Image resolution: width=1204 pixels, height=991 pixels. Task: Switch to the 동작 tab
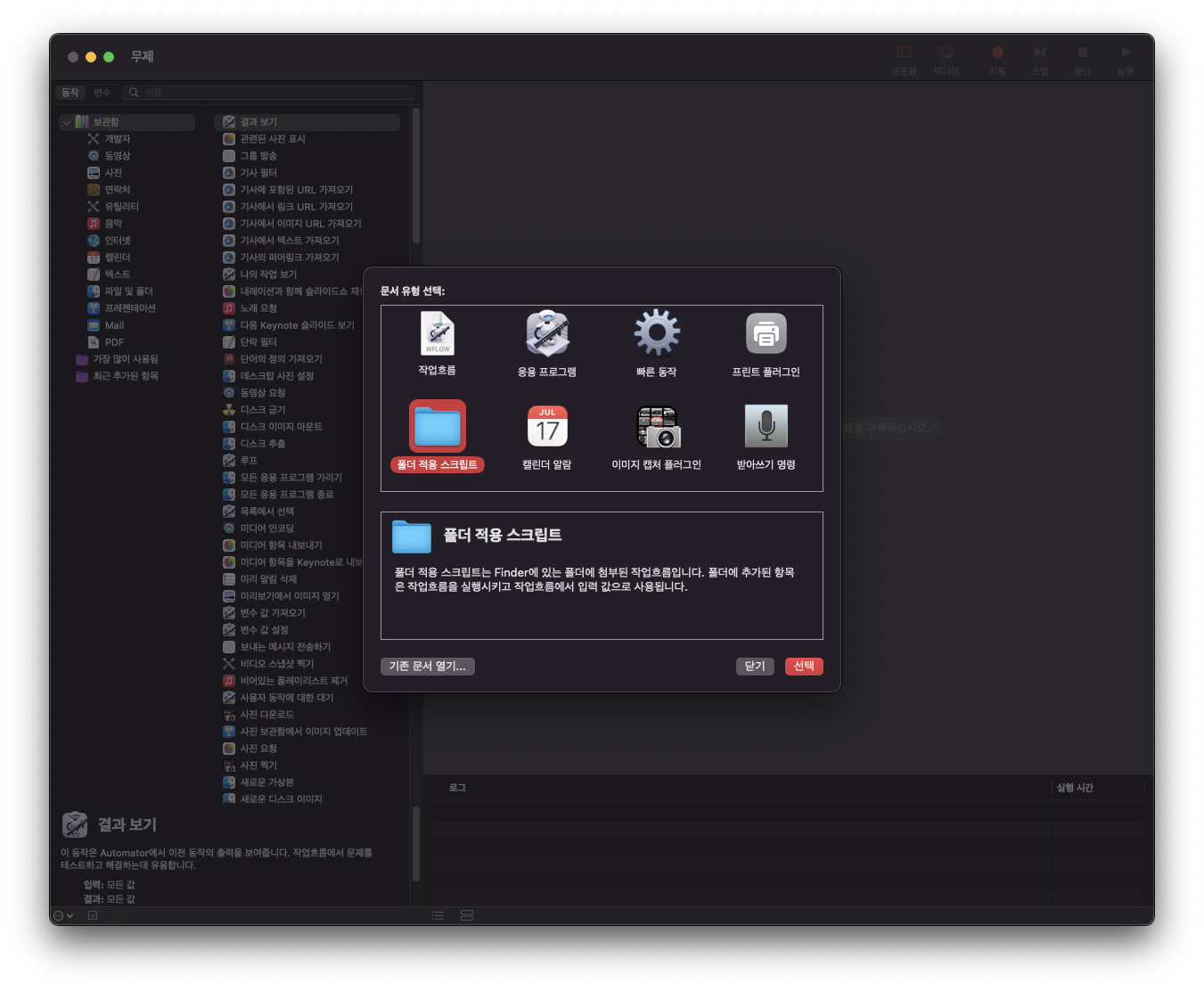pyautogui.click(x=70, y=93)
